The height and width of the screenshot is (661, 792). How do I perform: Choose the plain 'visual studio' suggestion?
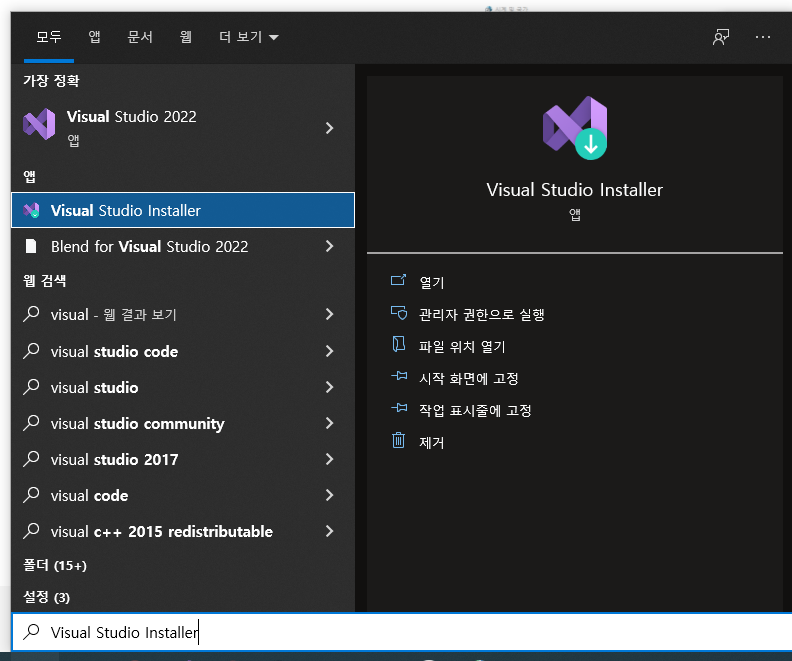click(183, 387)
